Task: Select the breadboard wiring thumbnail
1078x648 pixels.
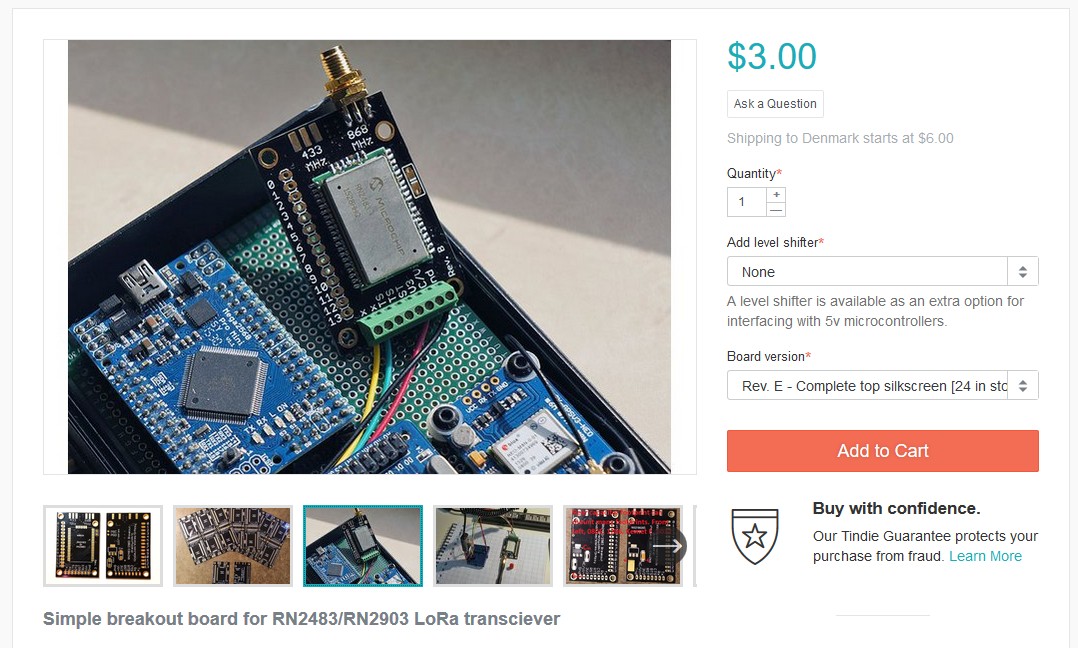Action: pyautogui.click(x=493, y=546)
